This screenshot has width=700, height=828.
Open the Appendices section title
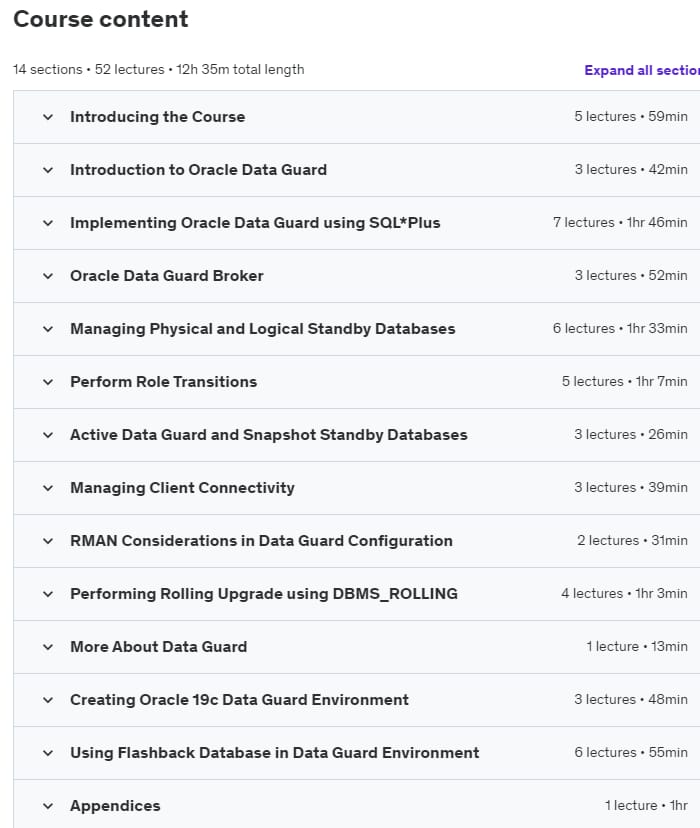pyautogui.click(x=115, y=806)
